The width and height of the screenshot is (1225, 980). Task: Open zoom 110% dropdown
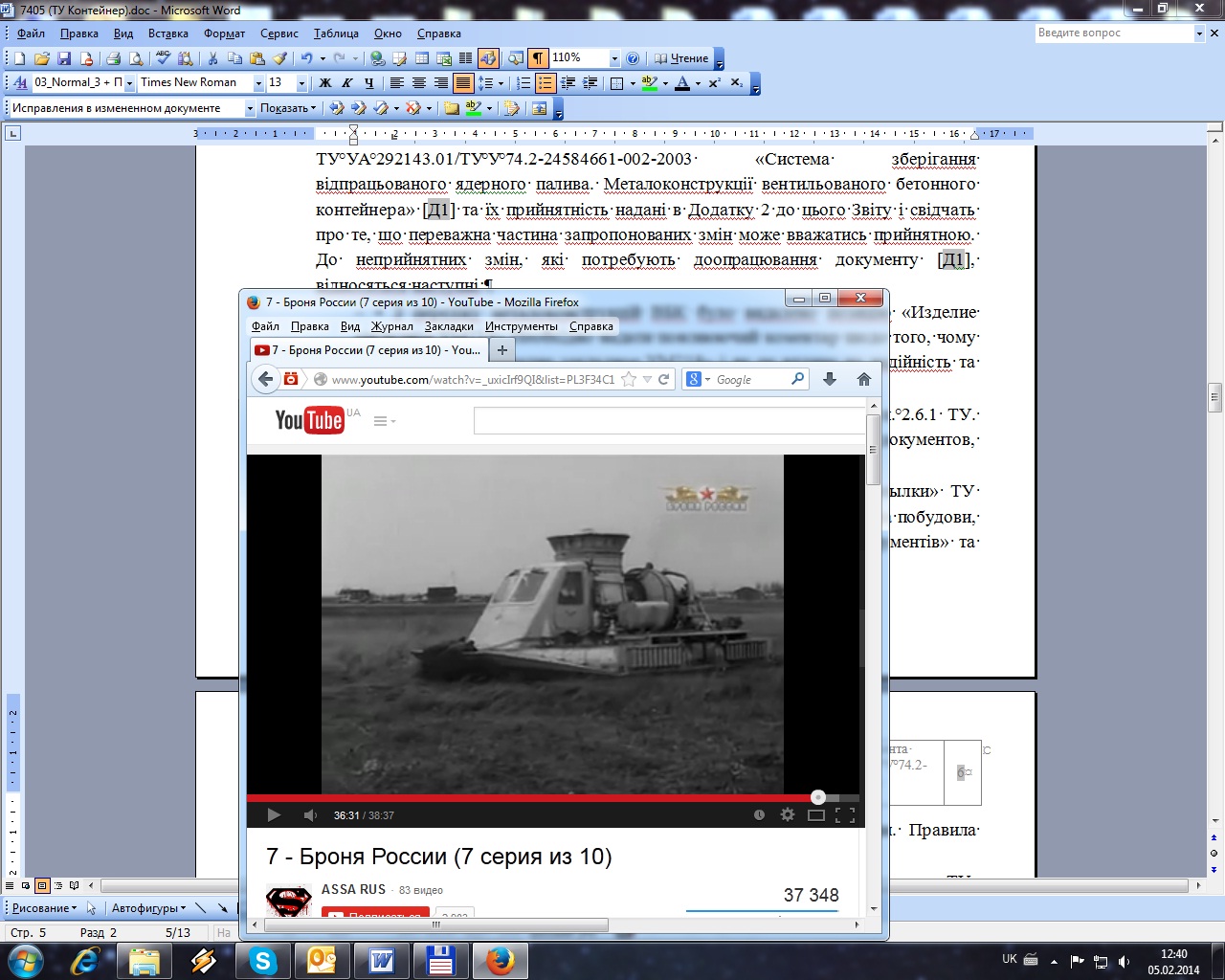614,58
